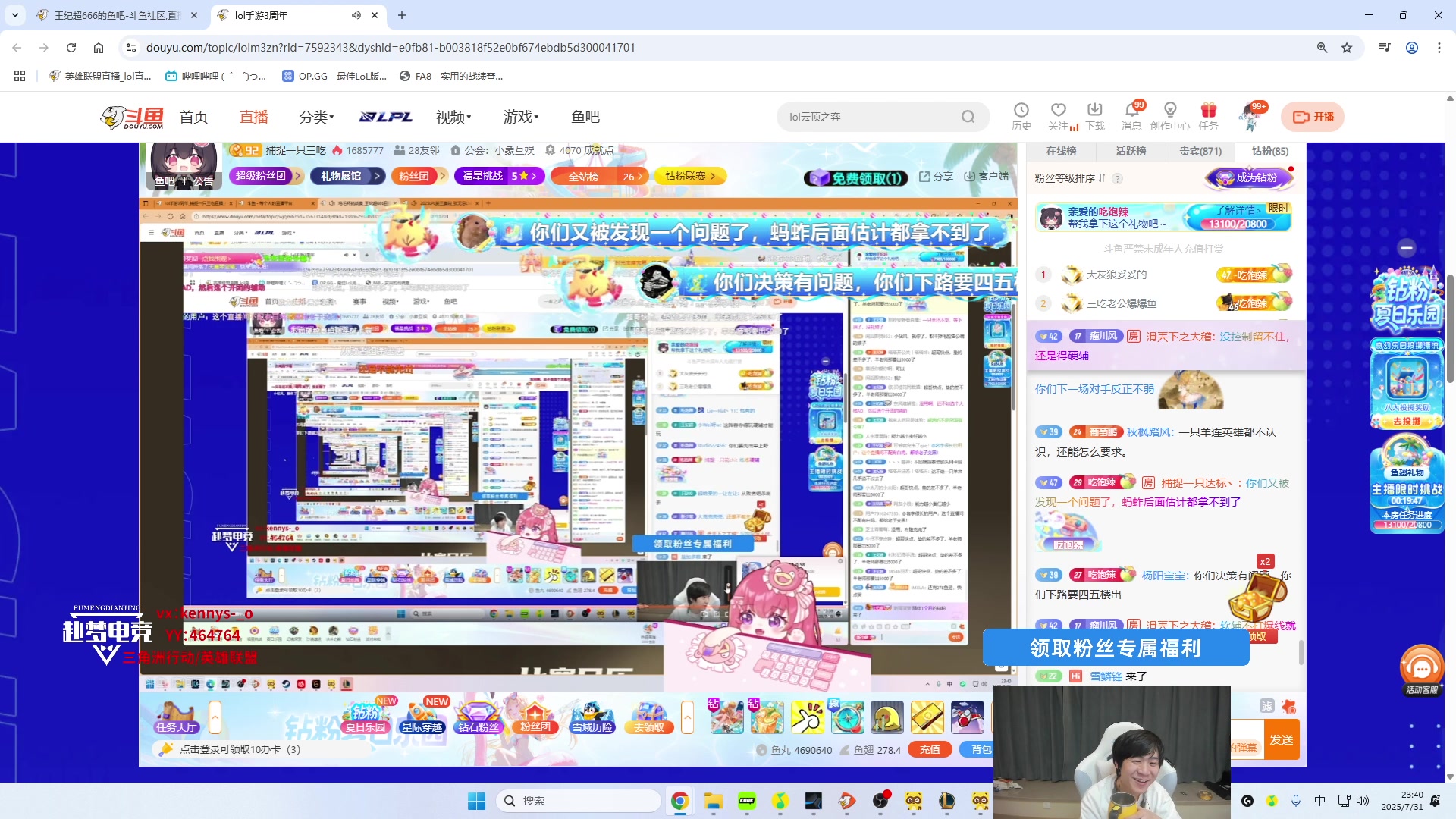The height and width of the screenshot is (819, 1456).
Task: Open 星际穿越 rocket activity icon
Action: click(422, 717)
